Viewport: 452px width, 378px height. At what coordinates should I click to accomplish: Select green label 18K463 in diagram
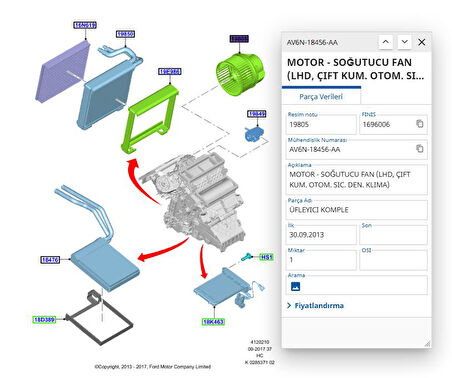[x=213, y=322]
